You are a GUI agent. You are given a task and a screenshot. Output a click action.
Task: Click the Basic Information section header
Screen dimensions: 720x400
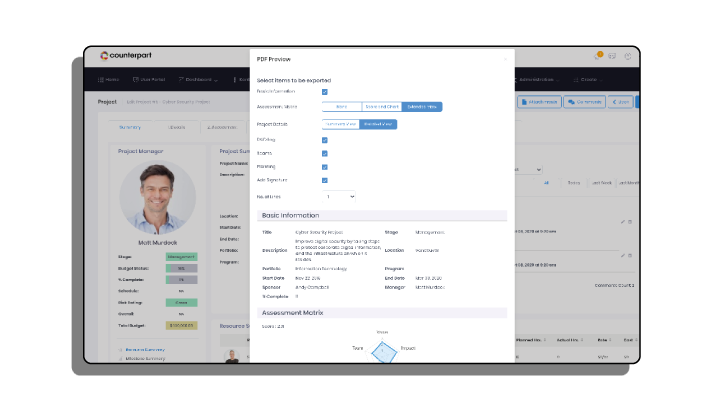click(x=382, y=215)
